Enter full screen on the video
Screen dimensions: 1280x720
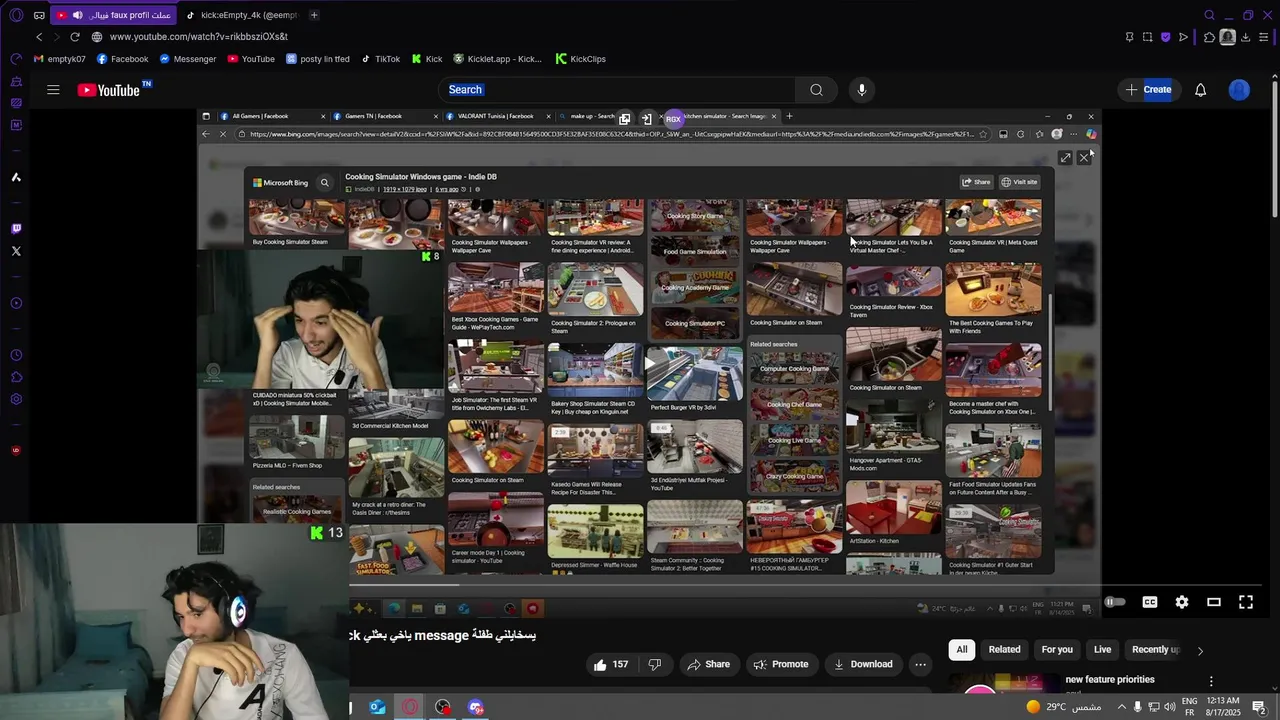coord(1246,602)
